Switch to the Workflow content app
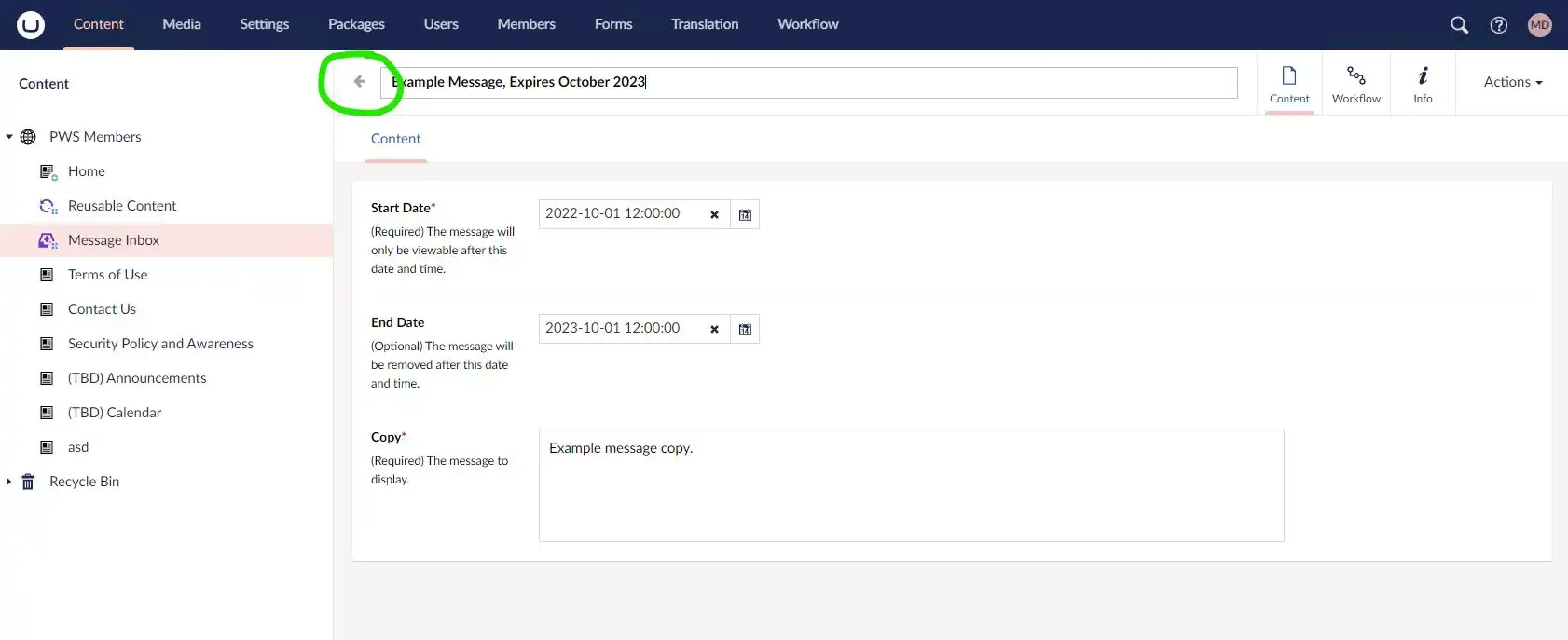This screenshot has width=1568, height=640. (x=1355, y=84)
